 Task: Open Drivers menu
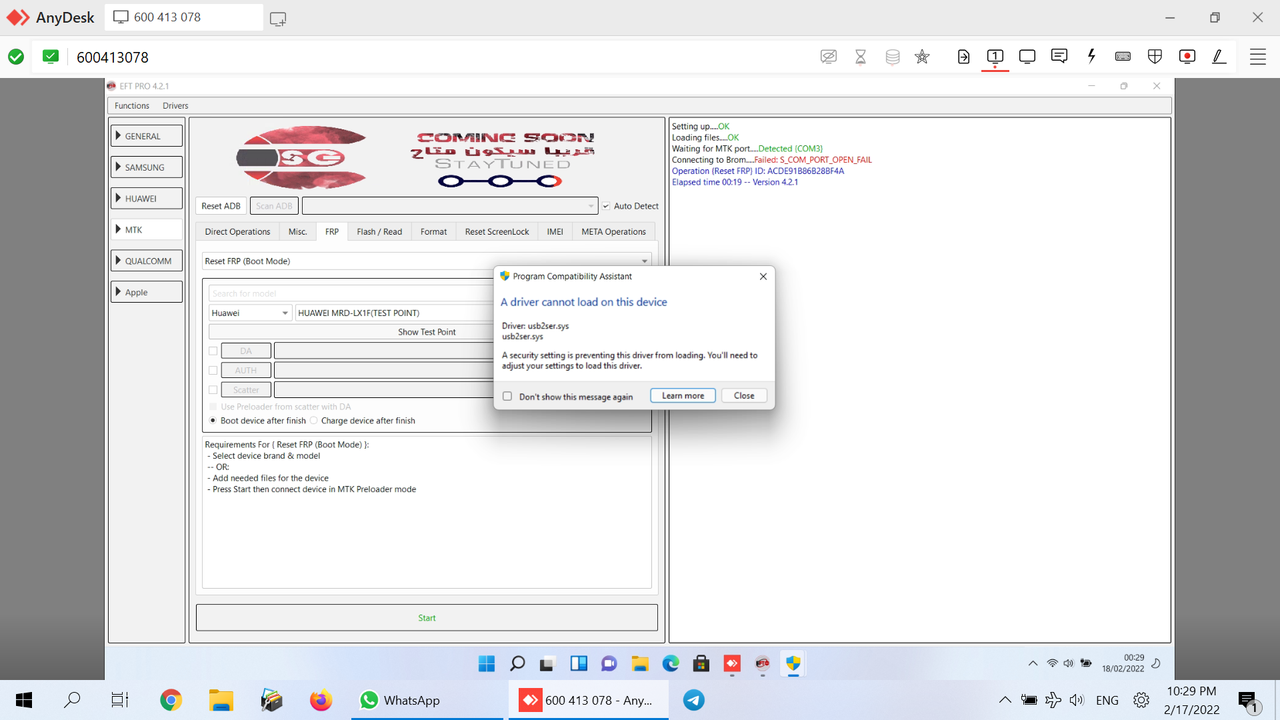tap(175, 106)
